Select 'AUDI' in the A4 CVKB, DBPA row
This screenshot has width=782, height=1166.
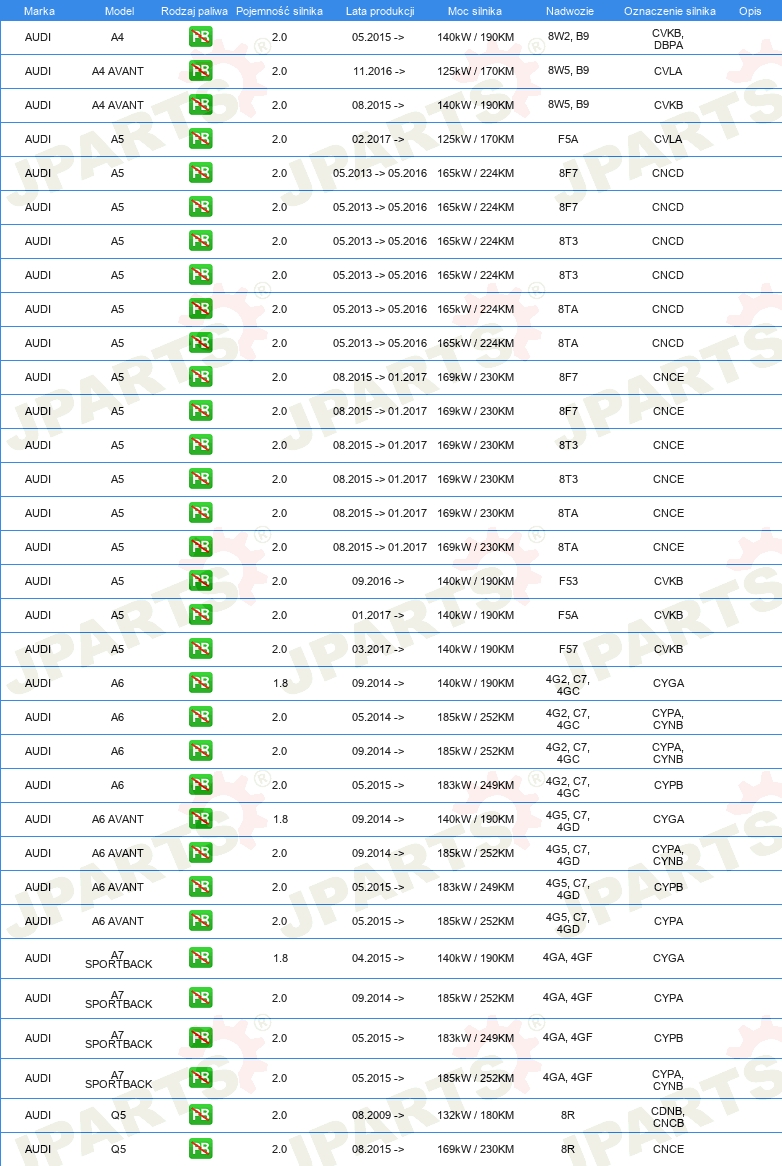click(x=38, y=37)
